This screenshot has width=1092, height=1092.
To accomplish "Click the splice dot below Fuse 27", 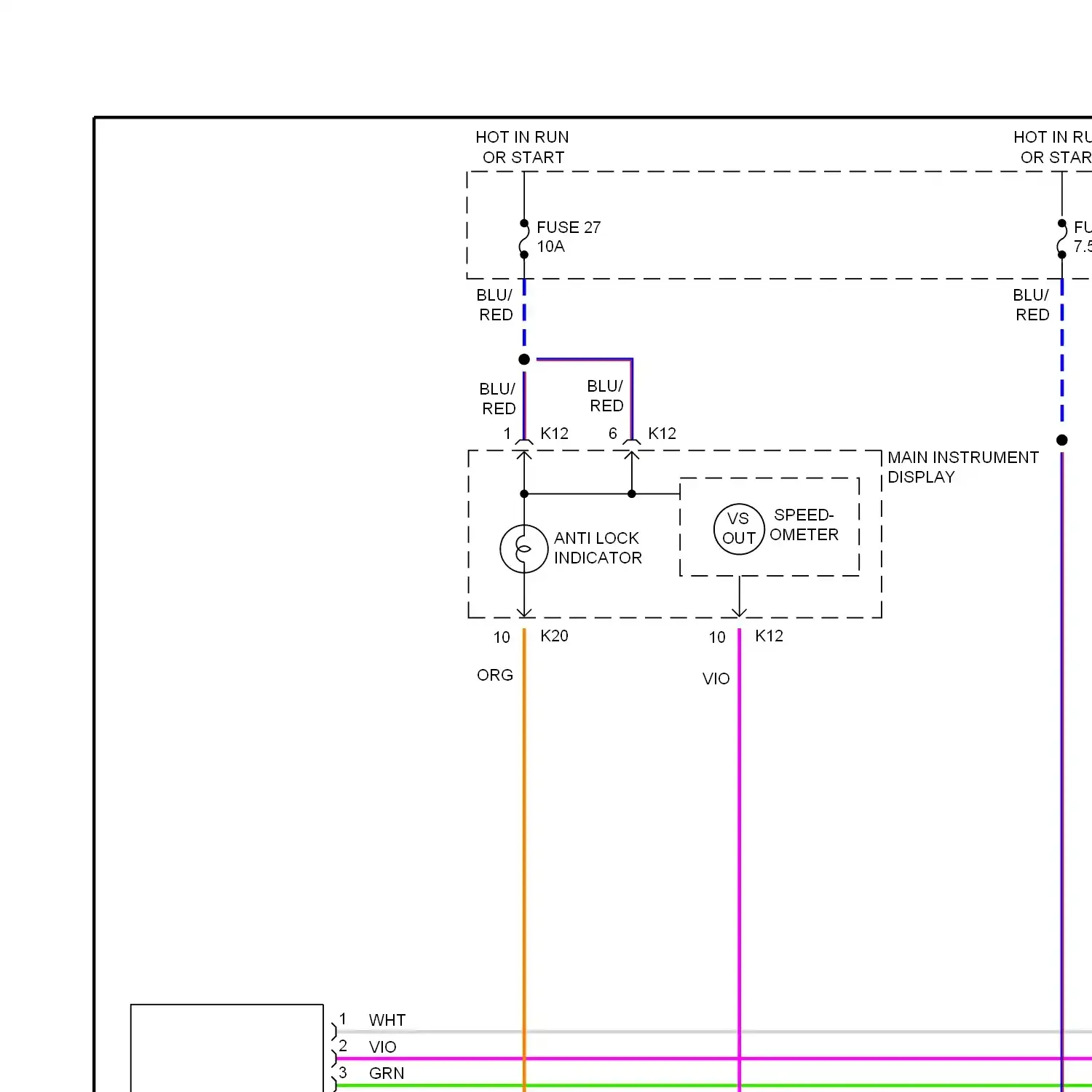I will point(524,360).
